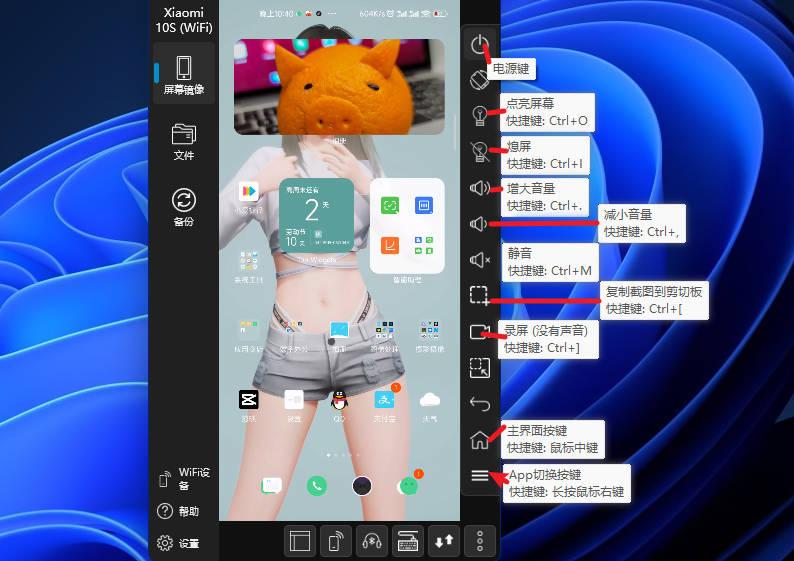Light up the phone screen with bulb icon
794x561 pixels.
(x=480, y=115)
